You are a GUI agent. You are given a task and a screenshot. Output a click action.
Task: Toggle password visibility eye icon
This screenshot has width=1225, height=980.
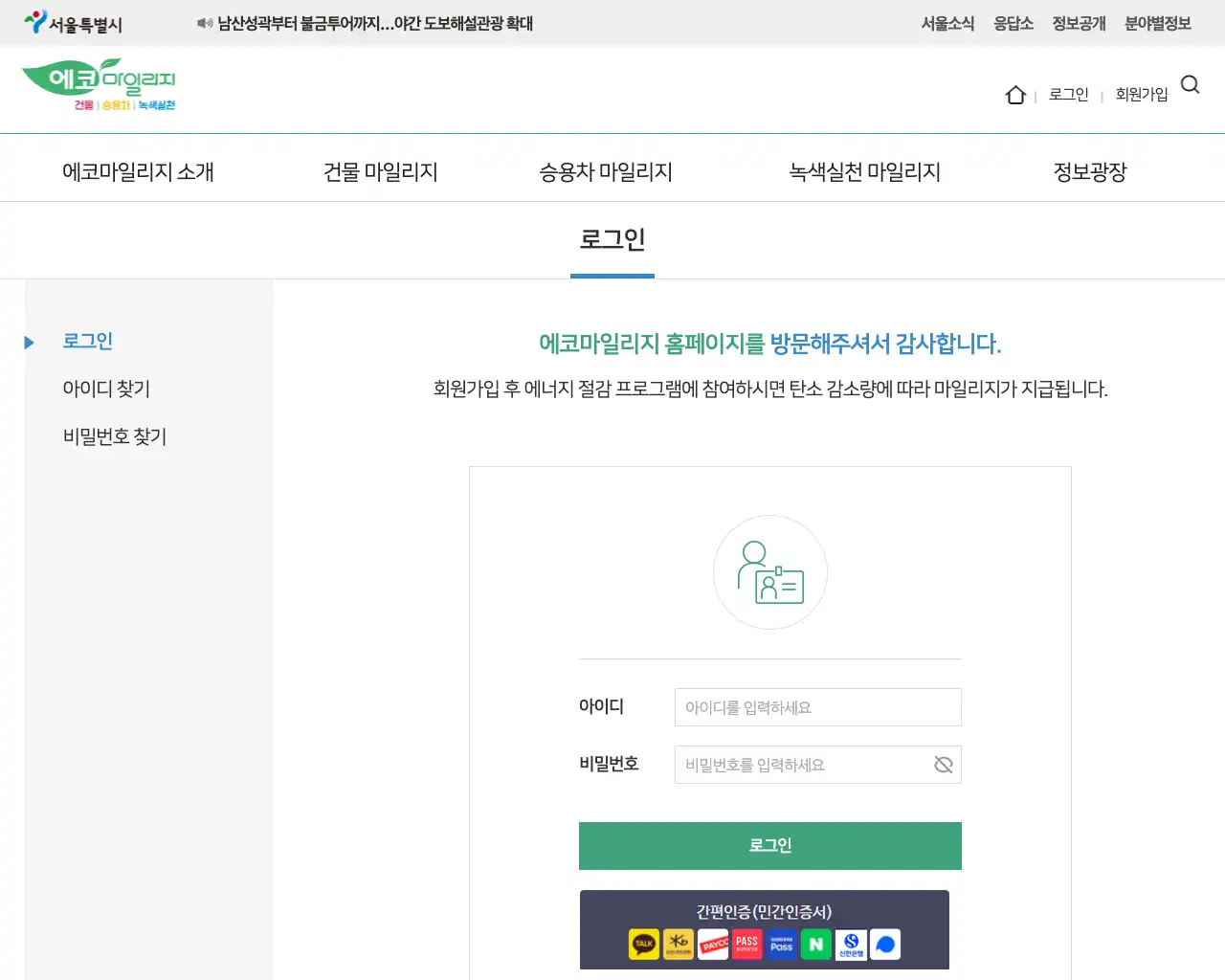click(943, 765)
